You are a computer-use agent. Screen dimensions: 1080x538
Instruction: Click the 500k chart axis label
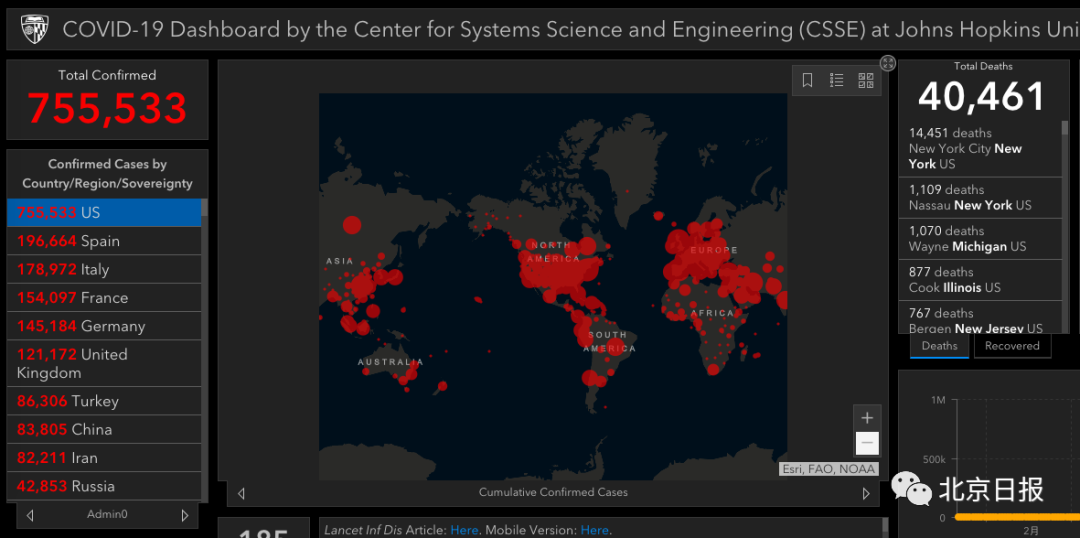pyautogui.click(x=933, y=459)
